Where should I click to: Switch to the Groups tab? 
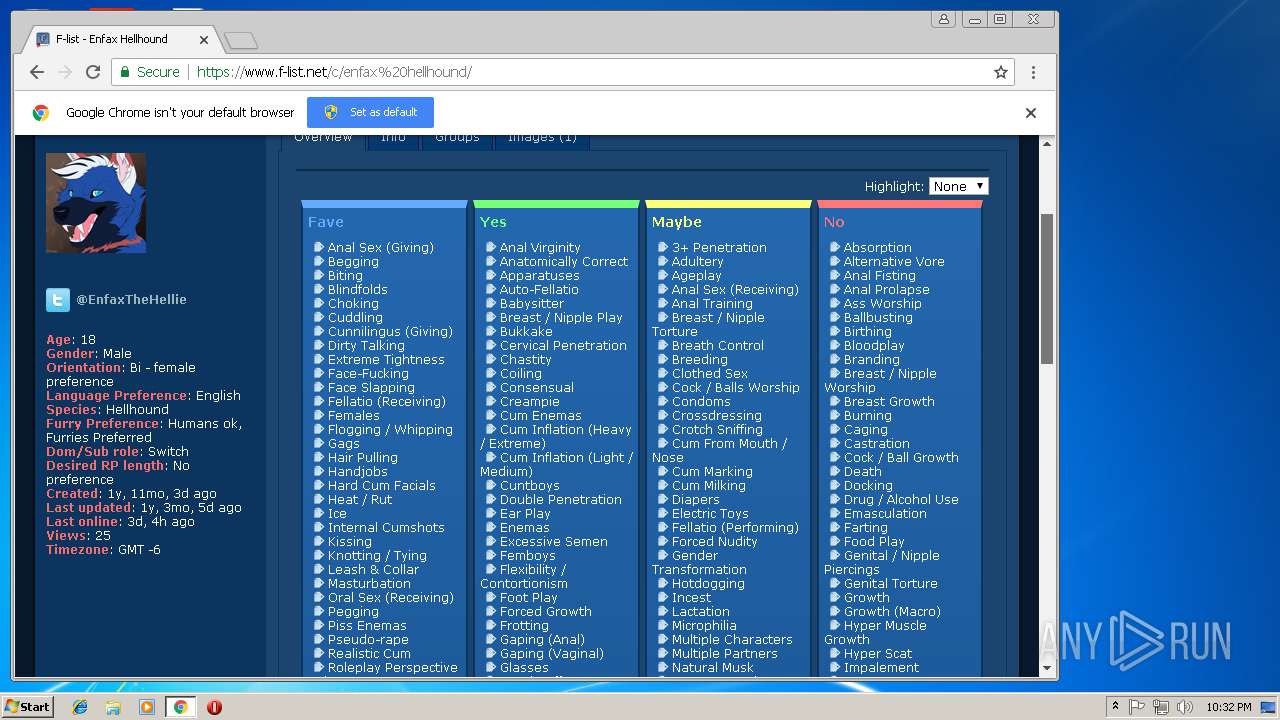[457, 140]
